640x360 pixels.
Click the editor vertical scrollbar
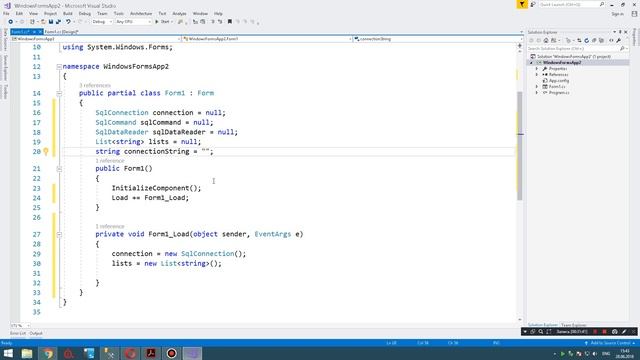point(520,146)
